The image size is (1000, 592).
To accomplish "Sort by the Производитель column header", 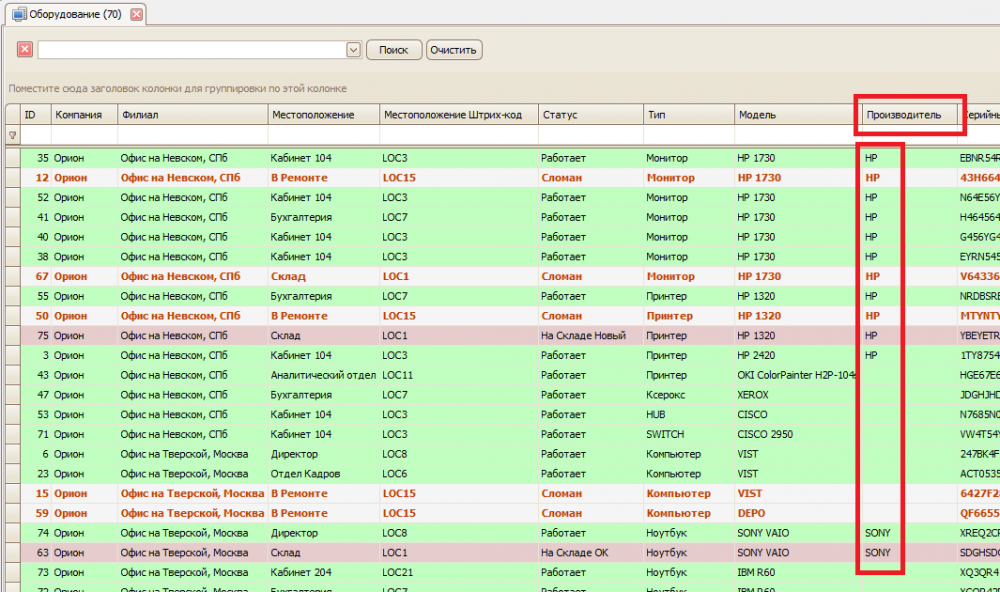I will pyautogui.click(x=909, y=115).
